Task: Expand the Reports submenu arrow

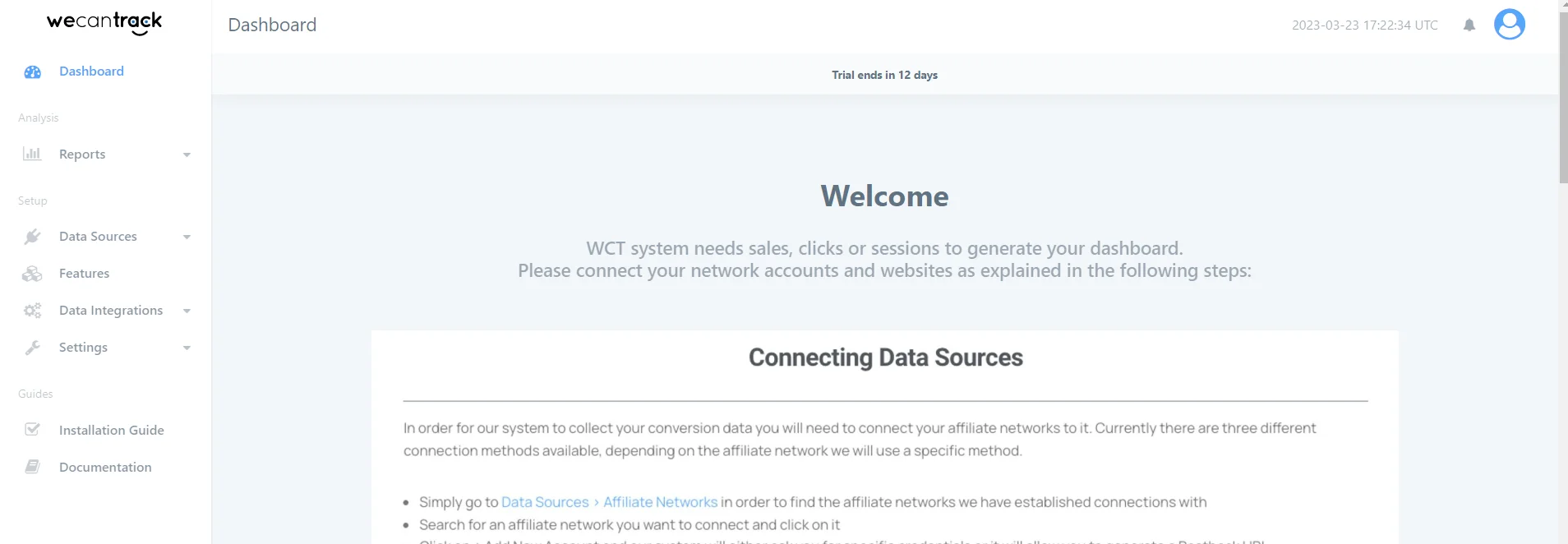Action: (x=187, y=154)
